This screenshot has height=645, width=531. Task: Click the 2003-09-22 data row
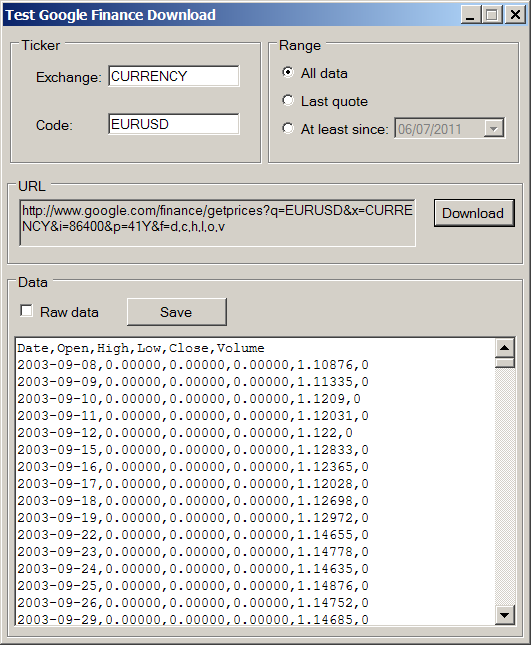tap(193, 535)
